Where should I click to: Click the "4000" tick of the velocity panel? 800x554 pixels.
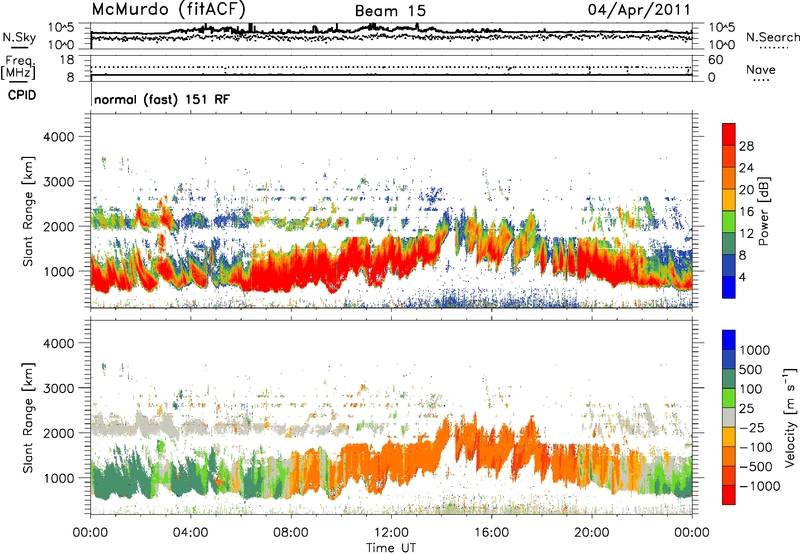click(58, 343)
